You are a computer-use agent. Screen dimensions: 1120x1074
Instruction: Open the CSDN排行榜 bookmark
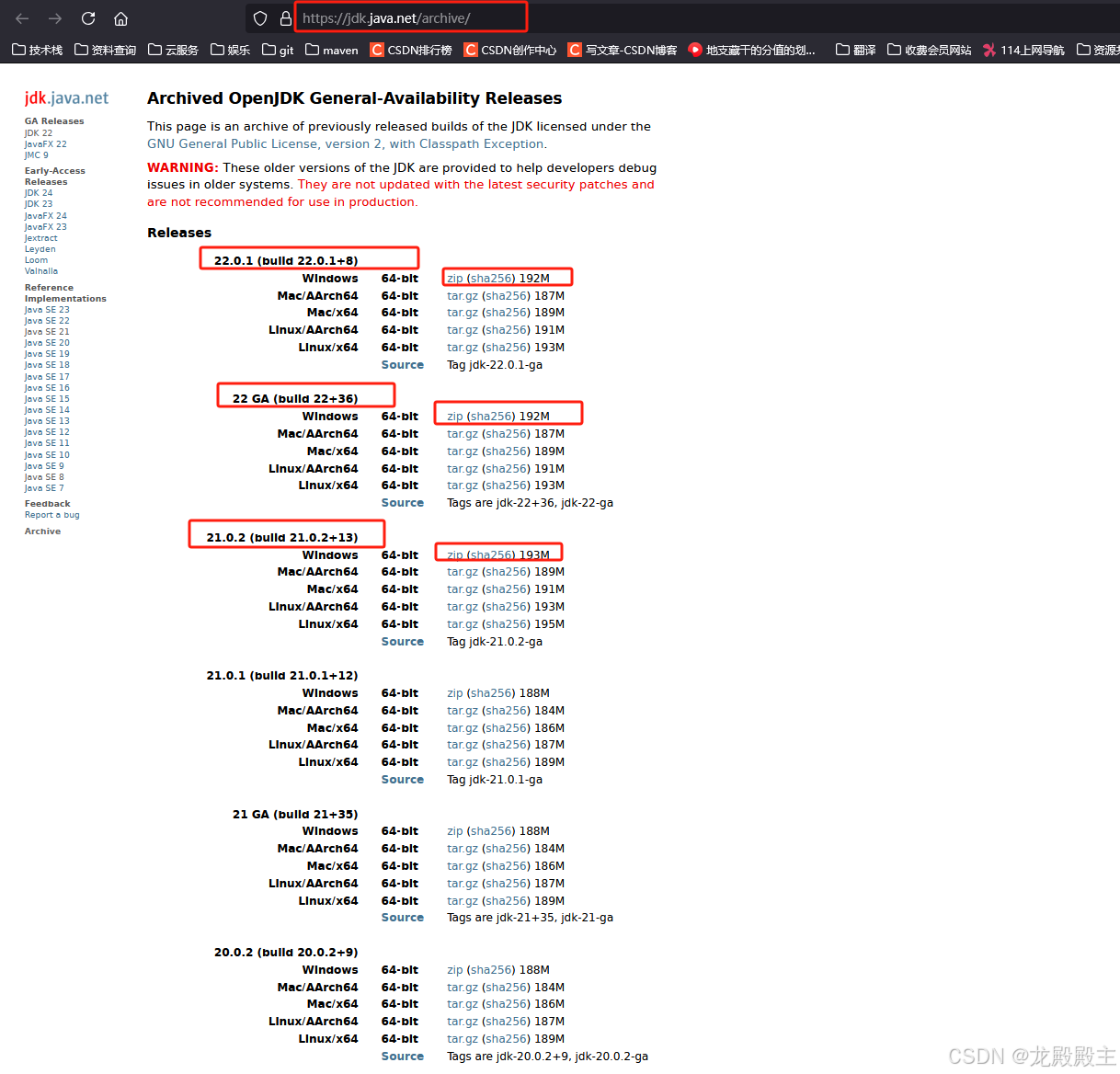(411, 50)
